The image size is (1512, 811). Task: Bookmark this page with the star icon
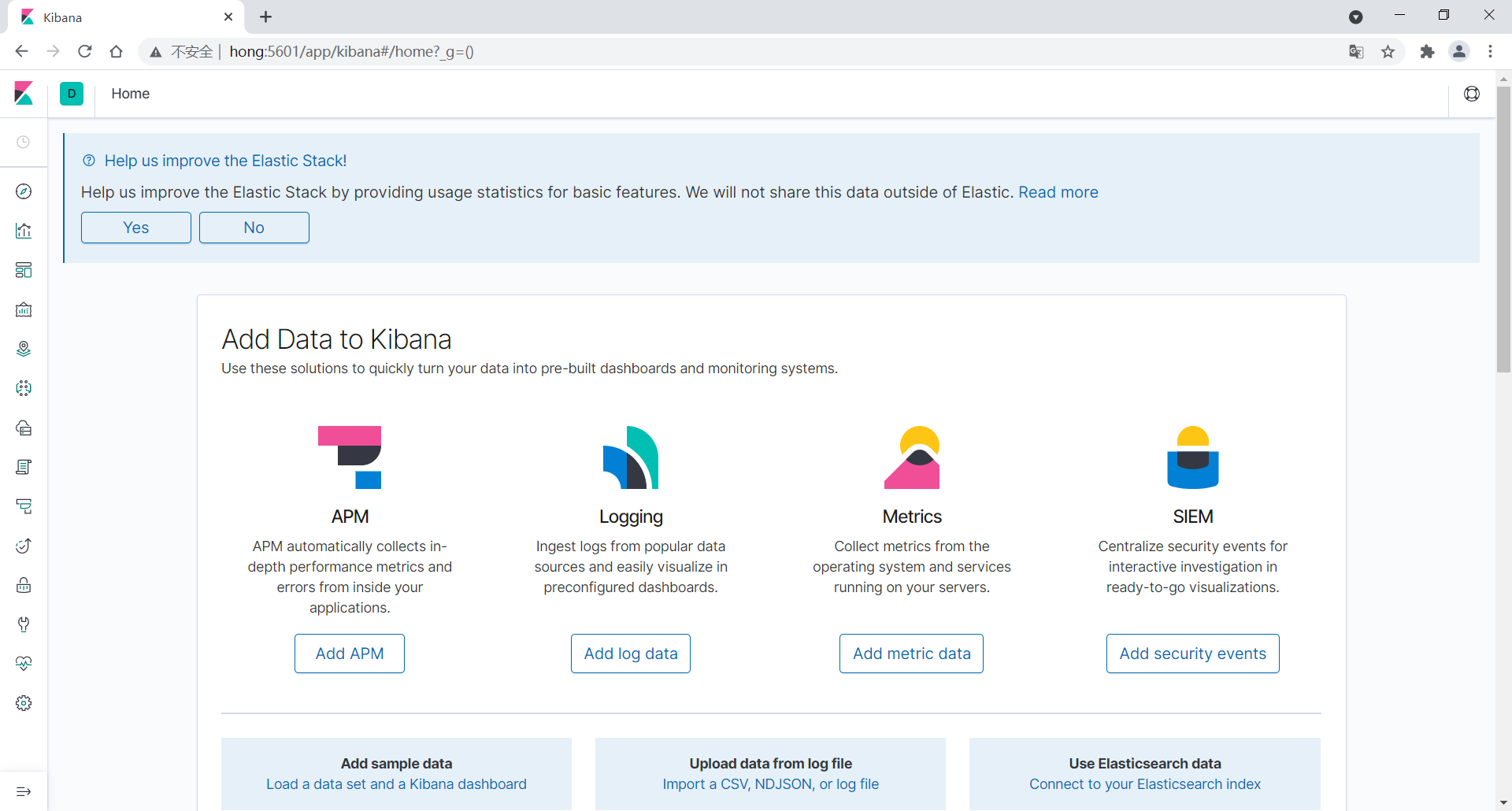coord(1388,52)
